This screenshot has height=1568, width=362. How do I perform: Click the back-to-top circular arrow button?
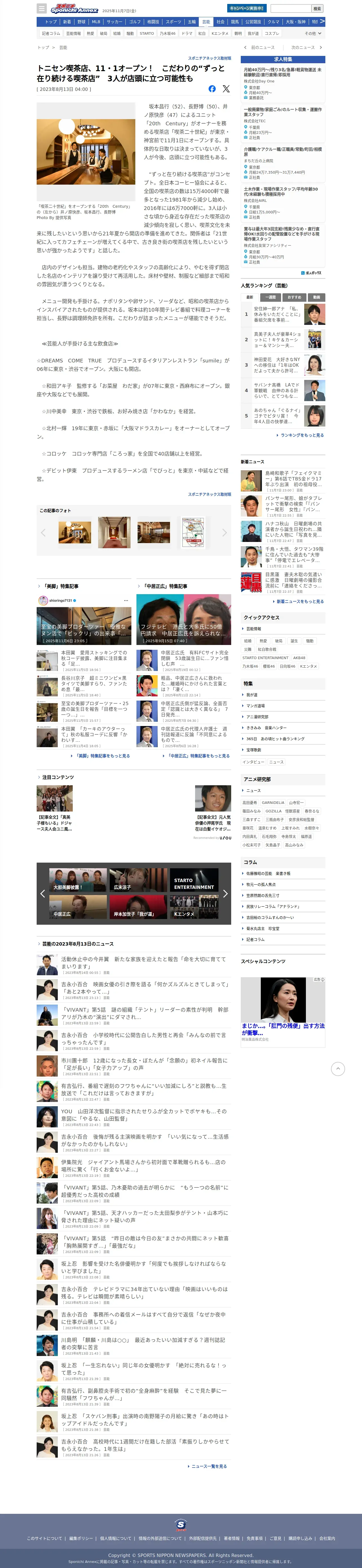[338, 1068]
